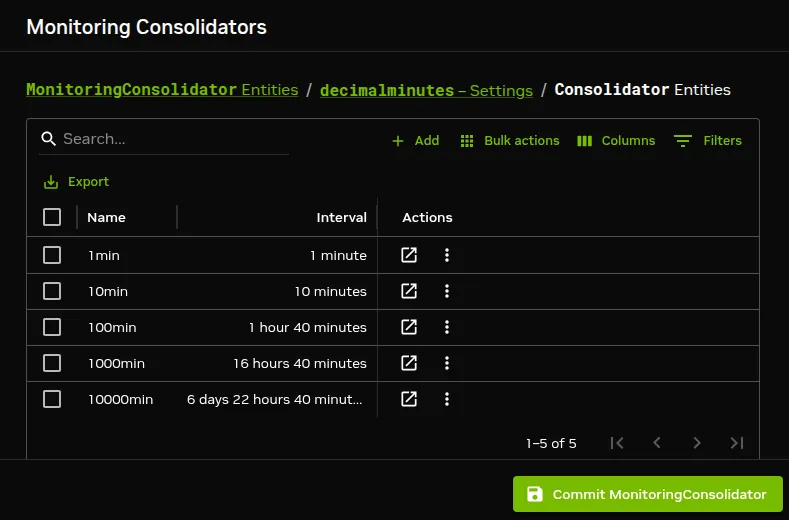The width and height of the screenshot is (789, 520).
Task: Click the search magnifier icon
Action: point(48,139)
